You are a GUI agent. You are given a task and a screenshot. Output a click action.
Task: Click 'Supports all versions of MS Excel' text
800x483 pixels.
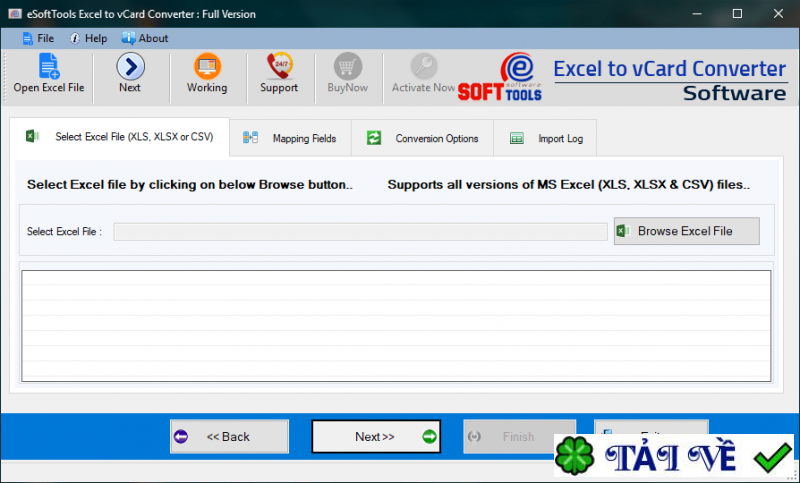tap(568, 185)
